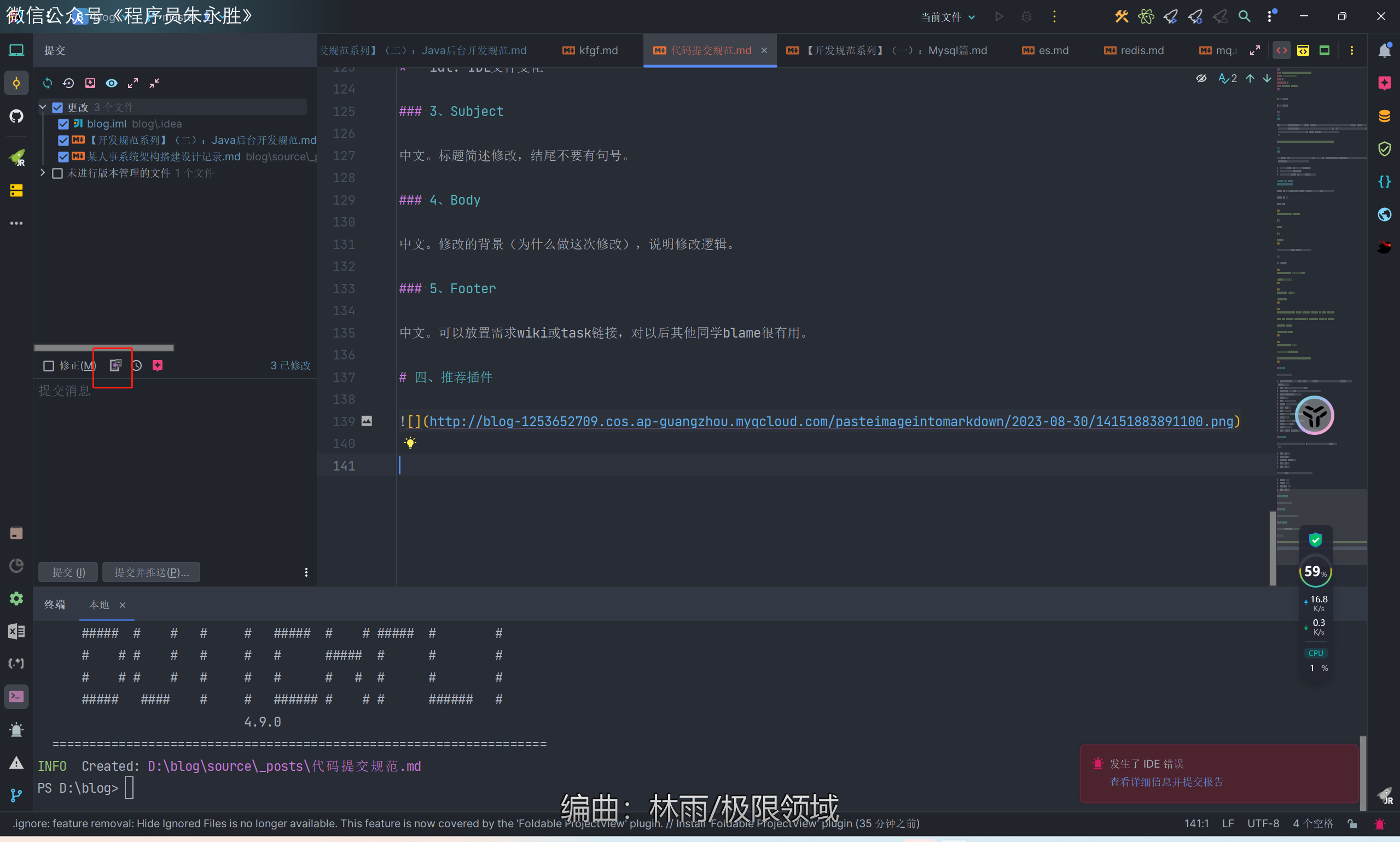This screenshot has width=1400, height=842.
Task: Open the Commit tool window icon
Action: (x=16, y=83)
